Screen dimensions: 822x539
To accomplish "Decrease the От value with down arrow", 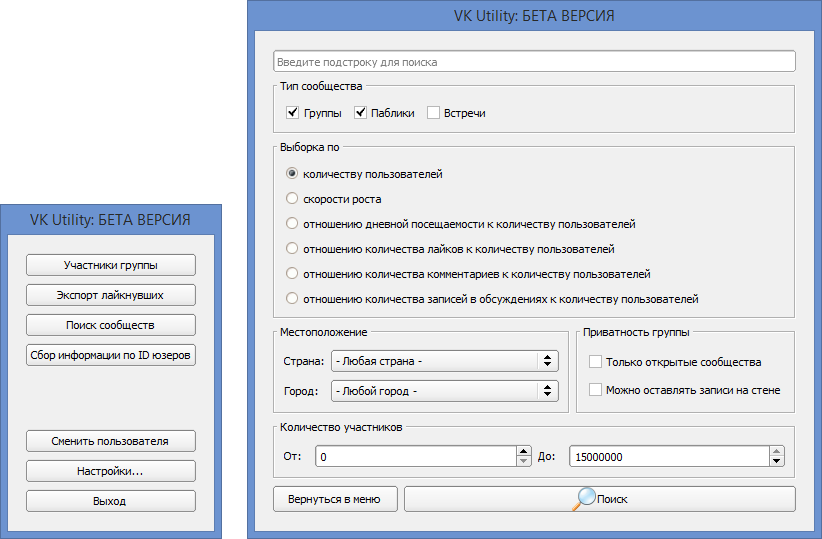I will point(524,461).
